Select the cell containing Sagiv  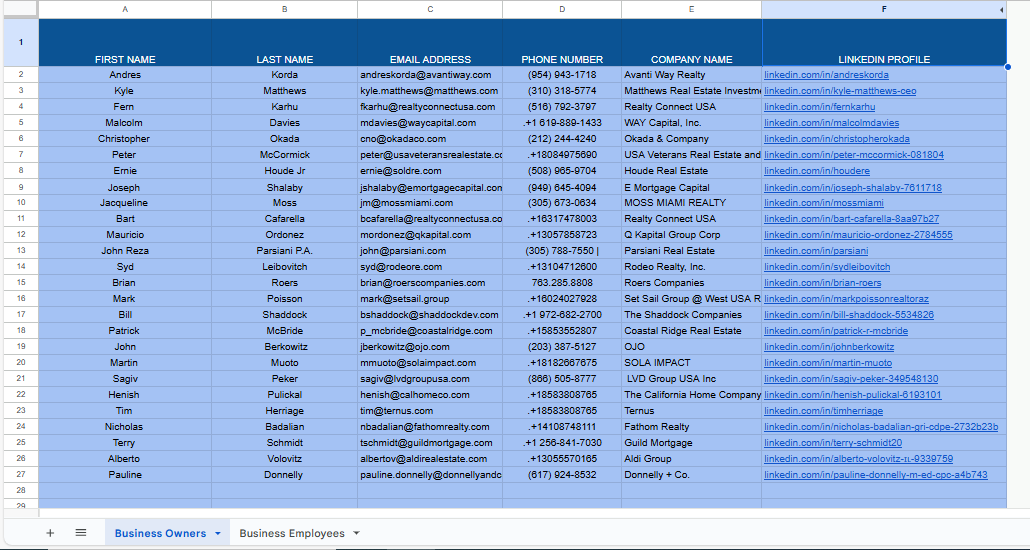tap(125, 378)
